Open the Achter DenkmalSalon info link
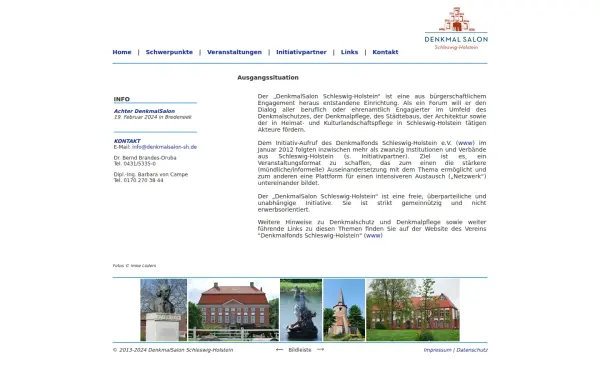Image resolution: width=600 pixels, height=375 pixels. pos(144,111)
